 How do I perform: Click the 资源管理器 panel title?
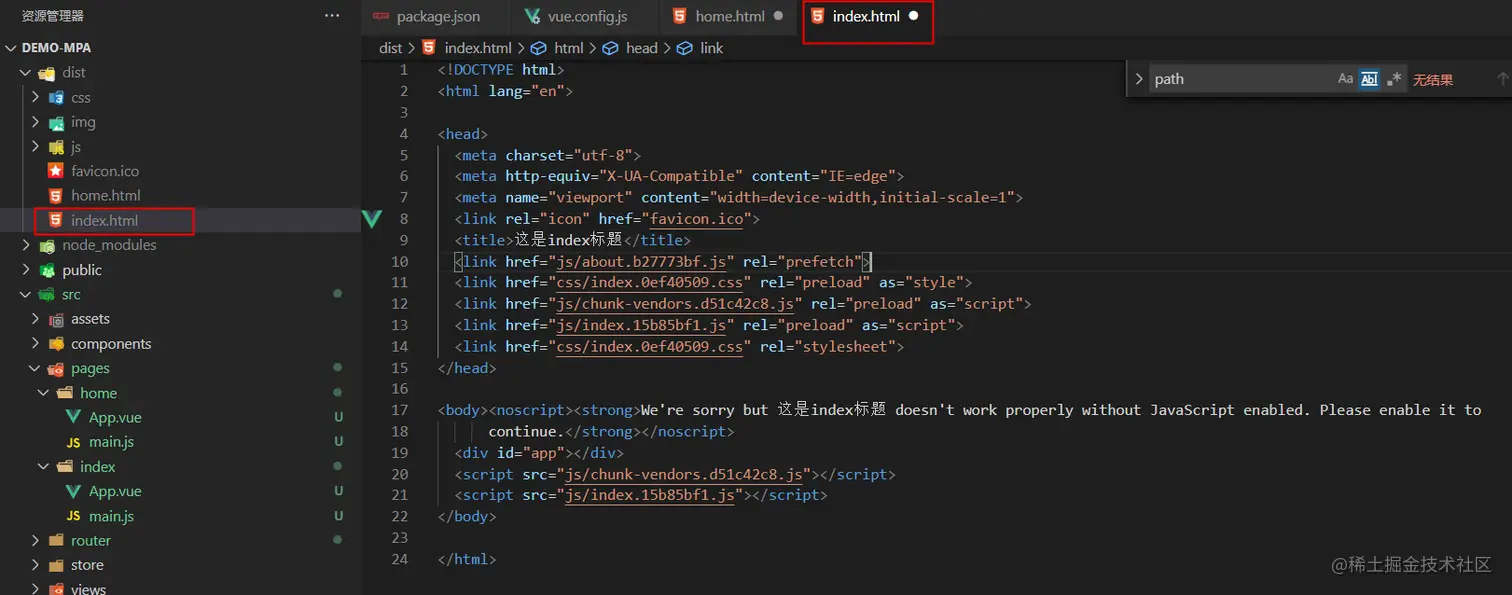click(x=53, y=16)
